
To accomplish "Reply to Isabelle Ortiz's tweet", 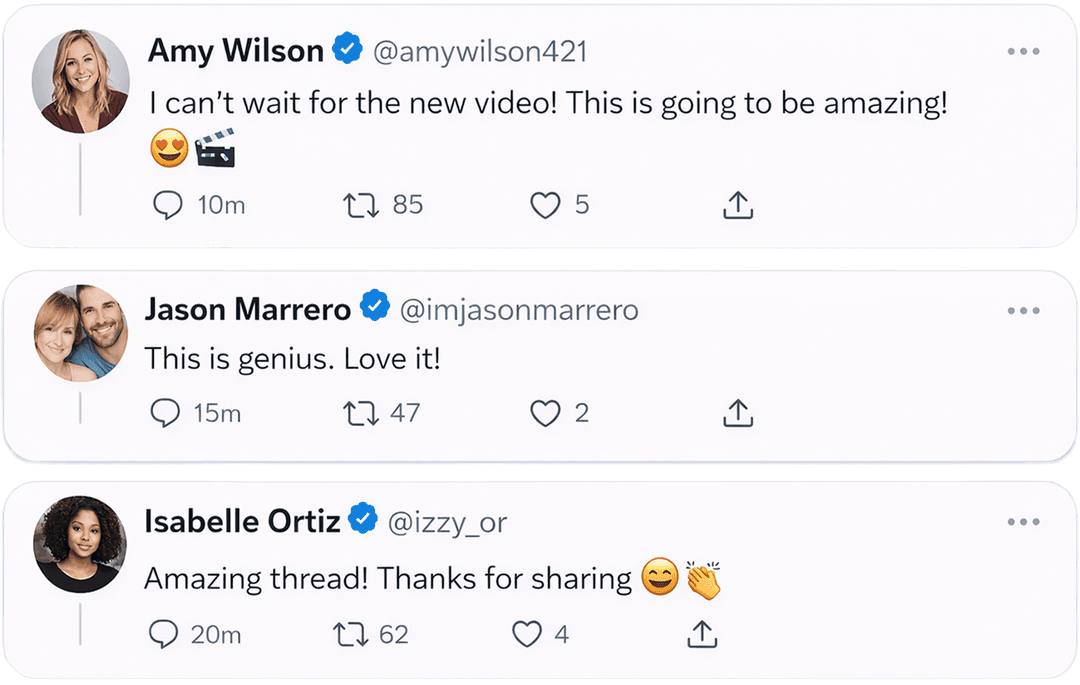I will (163, 634).
